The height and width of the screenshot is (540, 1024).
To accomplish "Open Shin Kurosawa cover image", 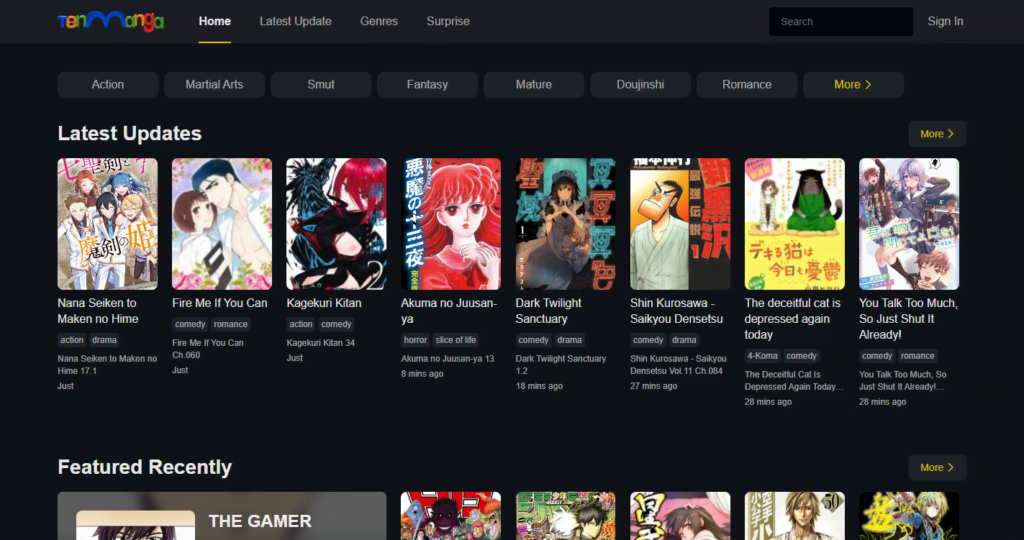I will point(680,224).
